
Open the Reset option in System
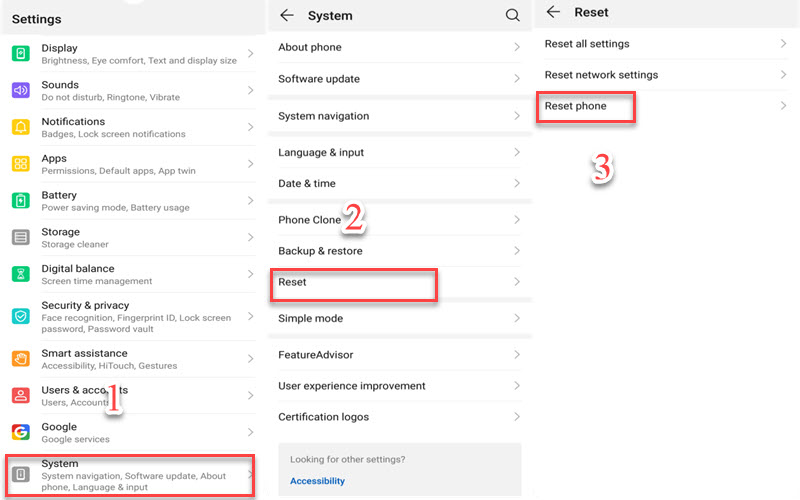(x=354, y=283)
